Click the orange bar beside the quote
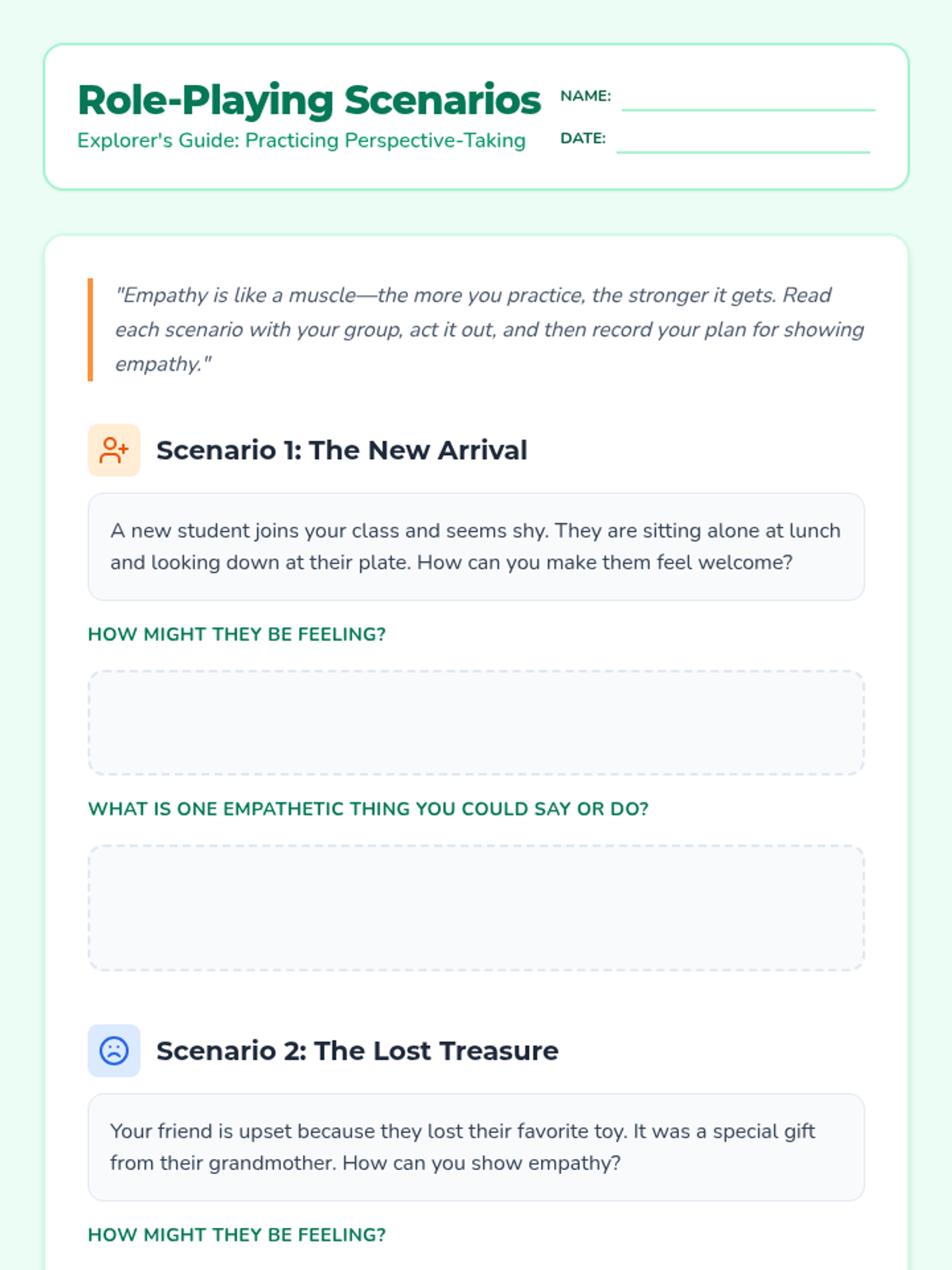 [90, 329]
